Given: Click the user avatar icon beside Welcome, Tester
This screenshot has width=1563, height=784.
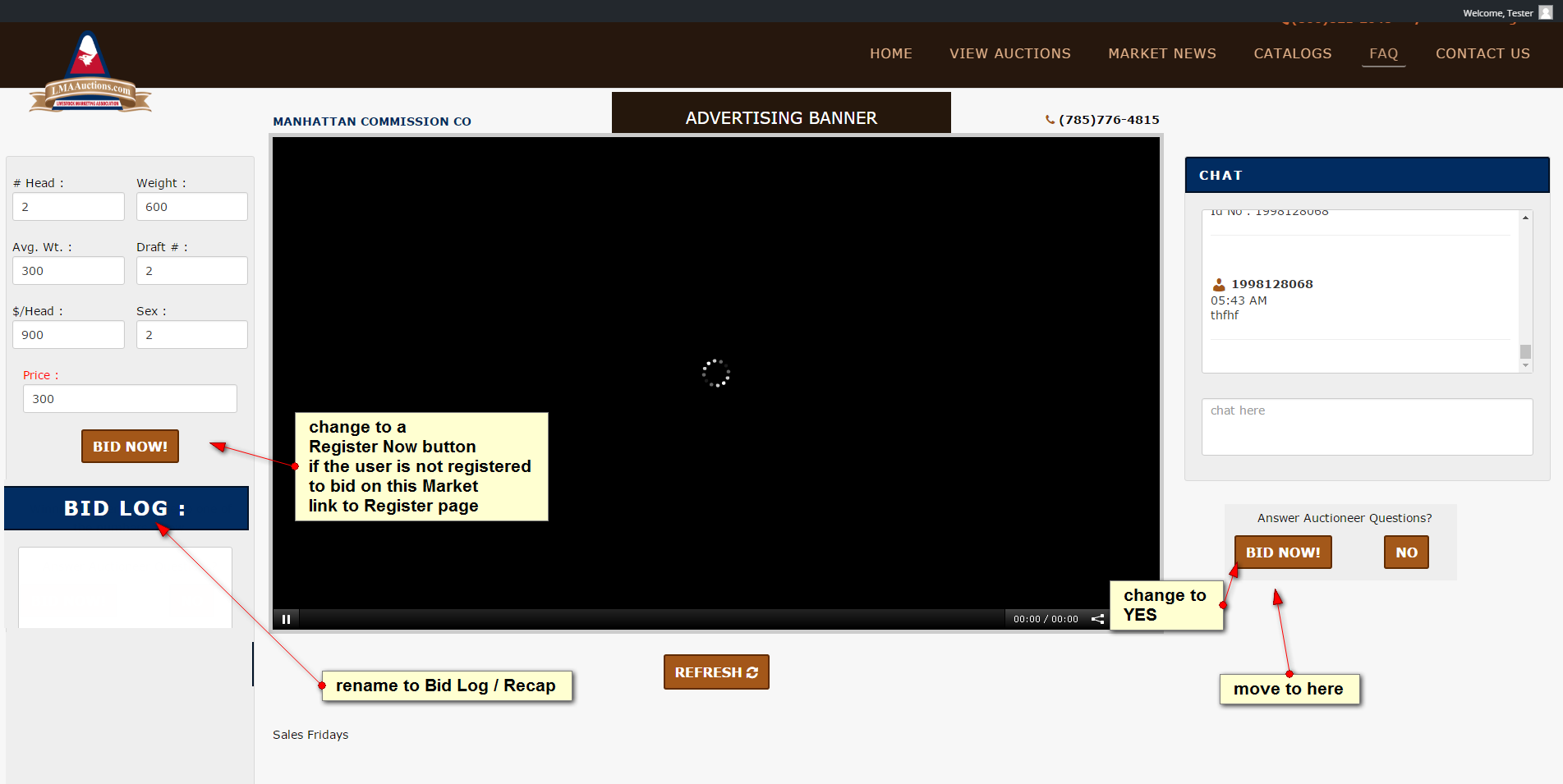Looking at the screenshot, I should coord(1545,12).
